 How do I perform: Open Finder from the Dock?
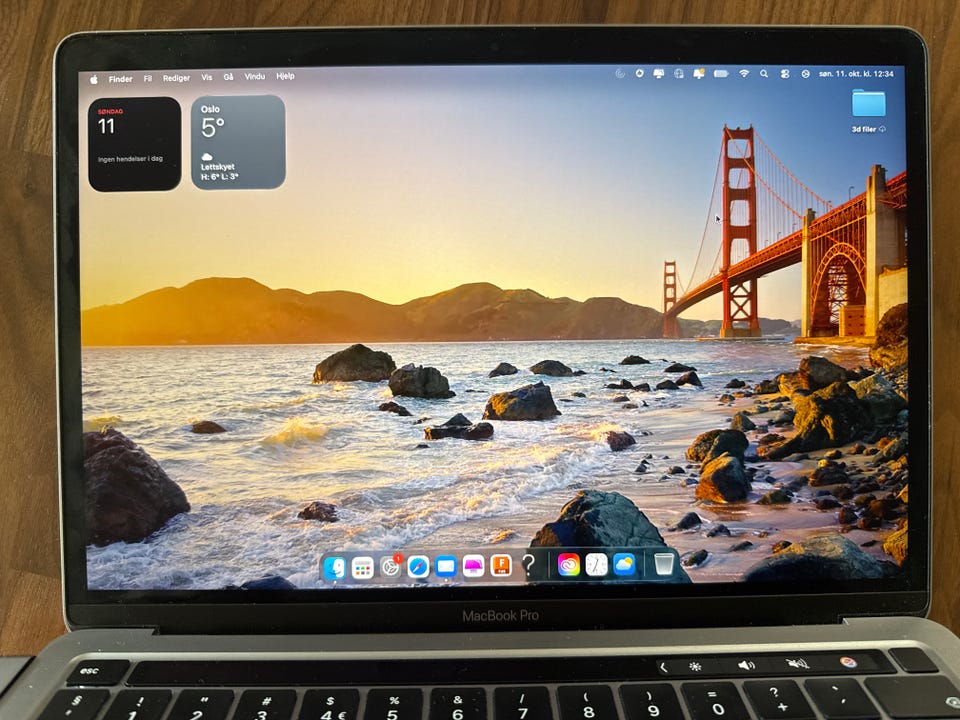(334, 568)
